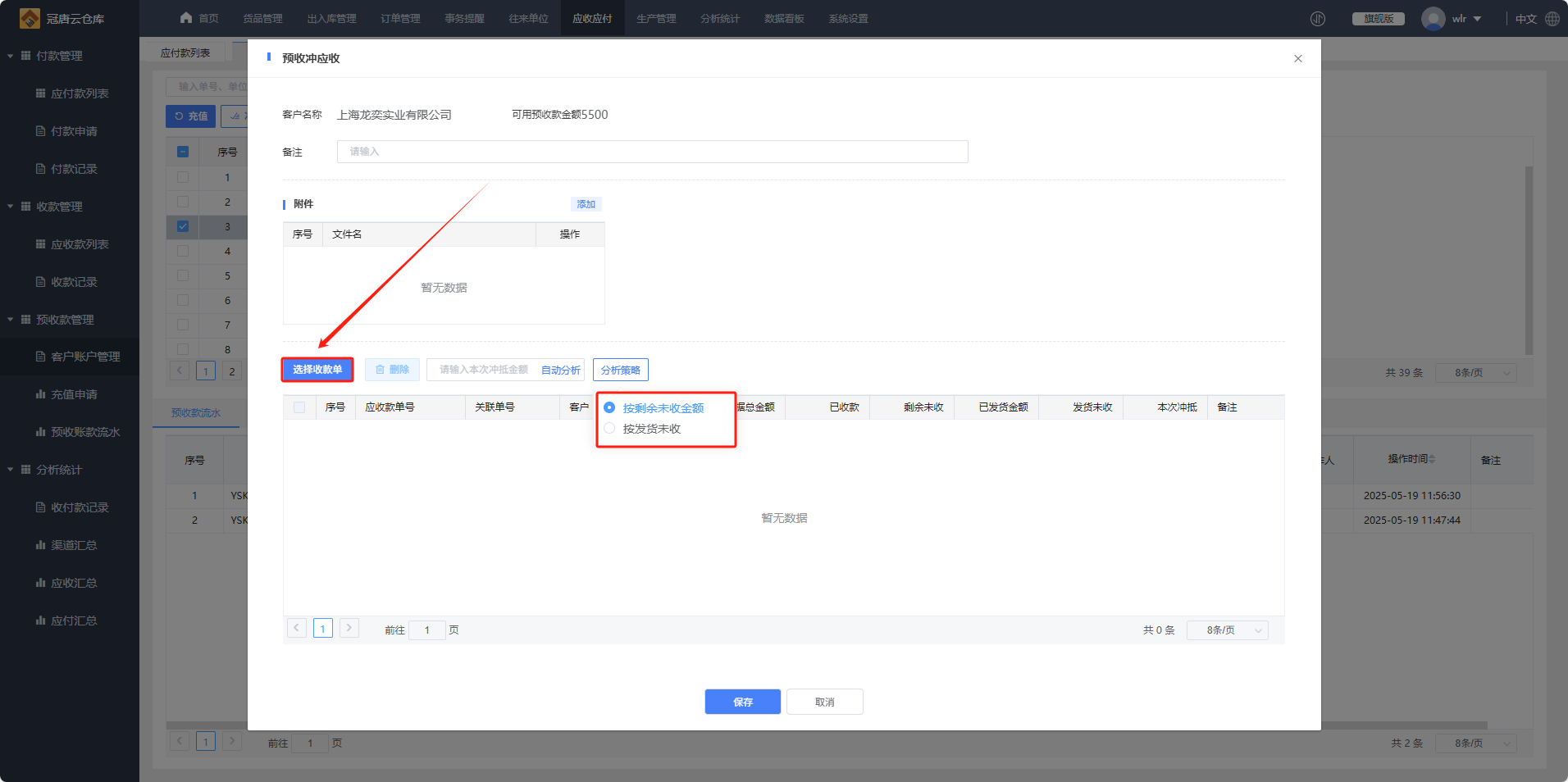Open 8条/页 page size dropdown in dialog
The width and height of the screenshot is (1568, 782).
point(1228,630)
